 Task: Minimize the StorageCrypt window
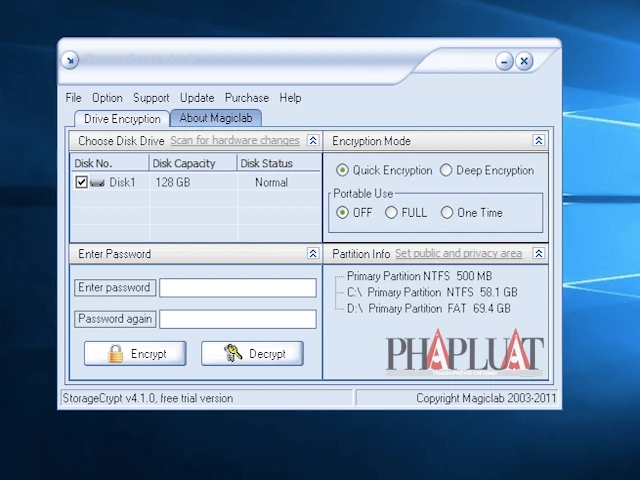click(x=504, y=61)
